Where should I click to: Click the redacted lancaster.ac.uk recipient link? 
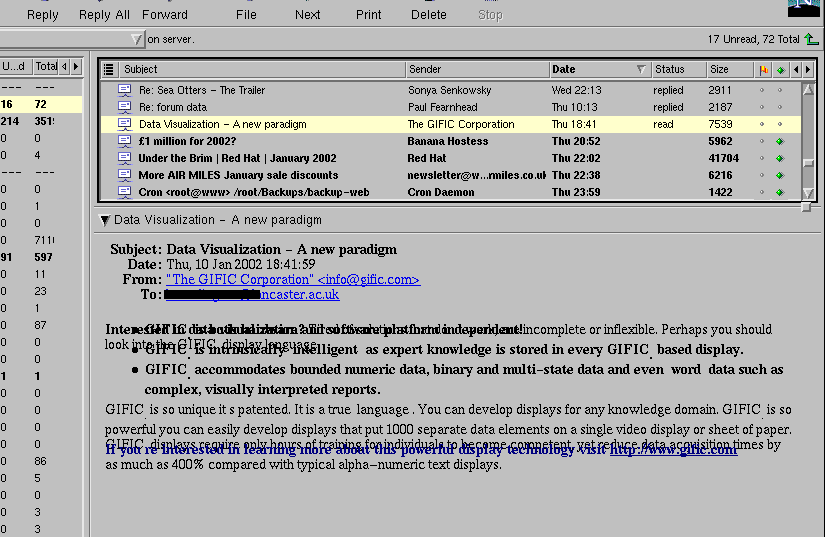[253, 294]
